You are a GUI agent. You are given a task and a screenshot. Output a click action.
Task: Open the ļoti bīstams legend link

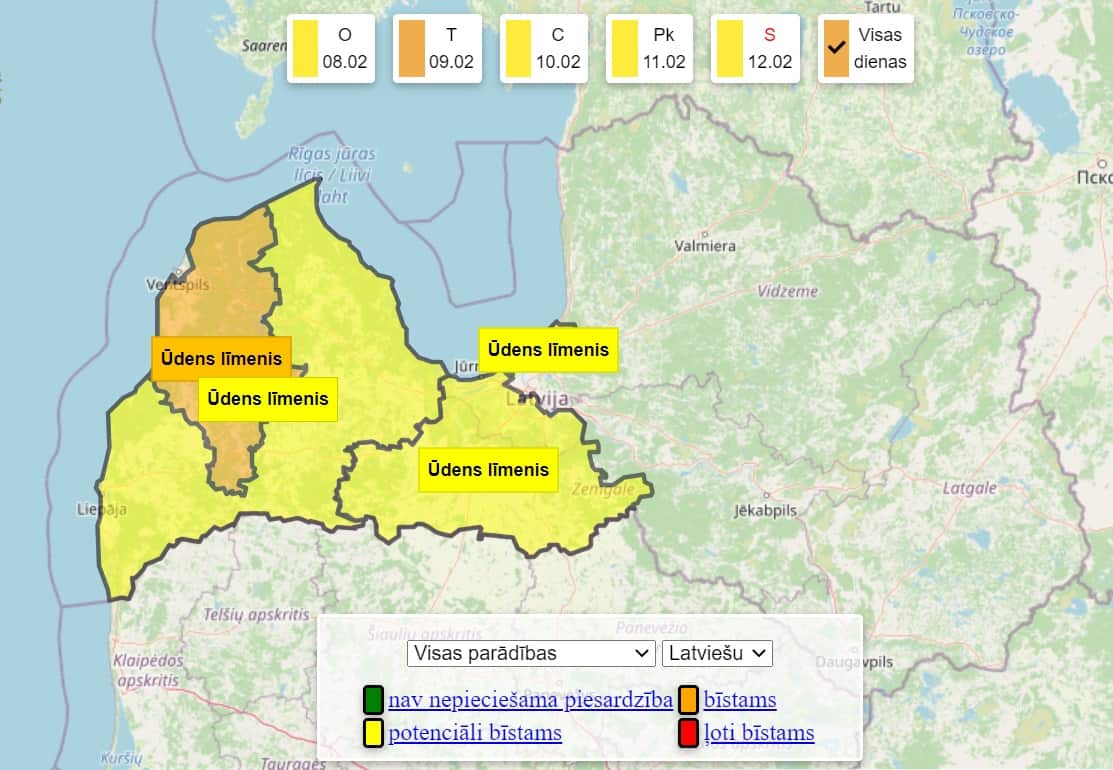759,733
